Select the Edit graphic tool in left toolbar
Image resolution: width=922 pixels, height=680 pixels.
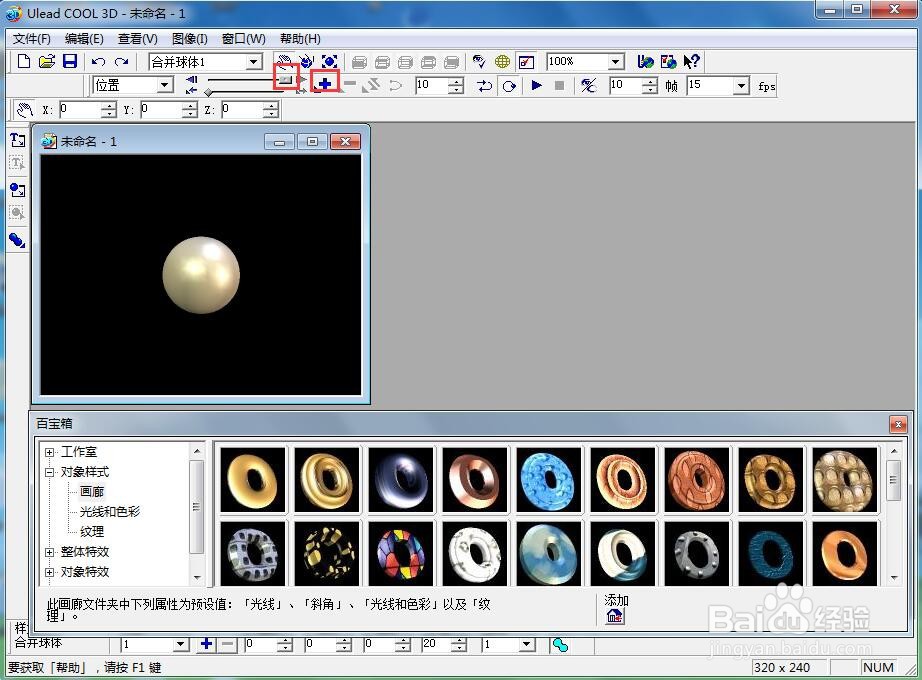(18, 213)
